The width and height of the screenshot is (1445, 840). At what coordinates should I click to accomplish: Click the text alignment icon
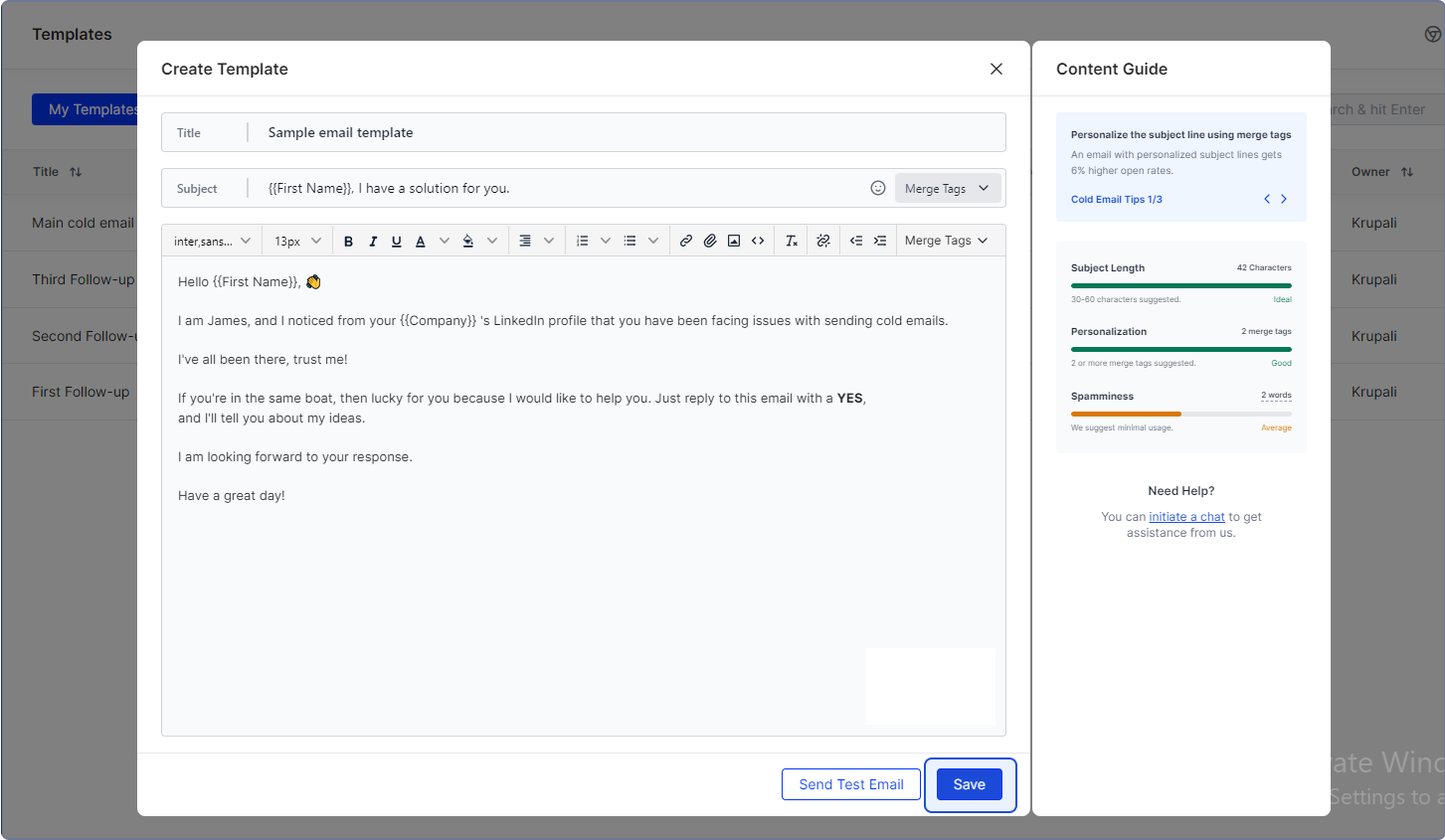tap(525, 241)
